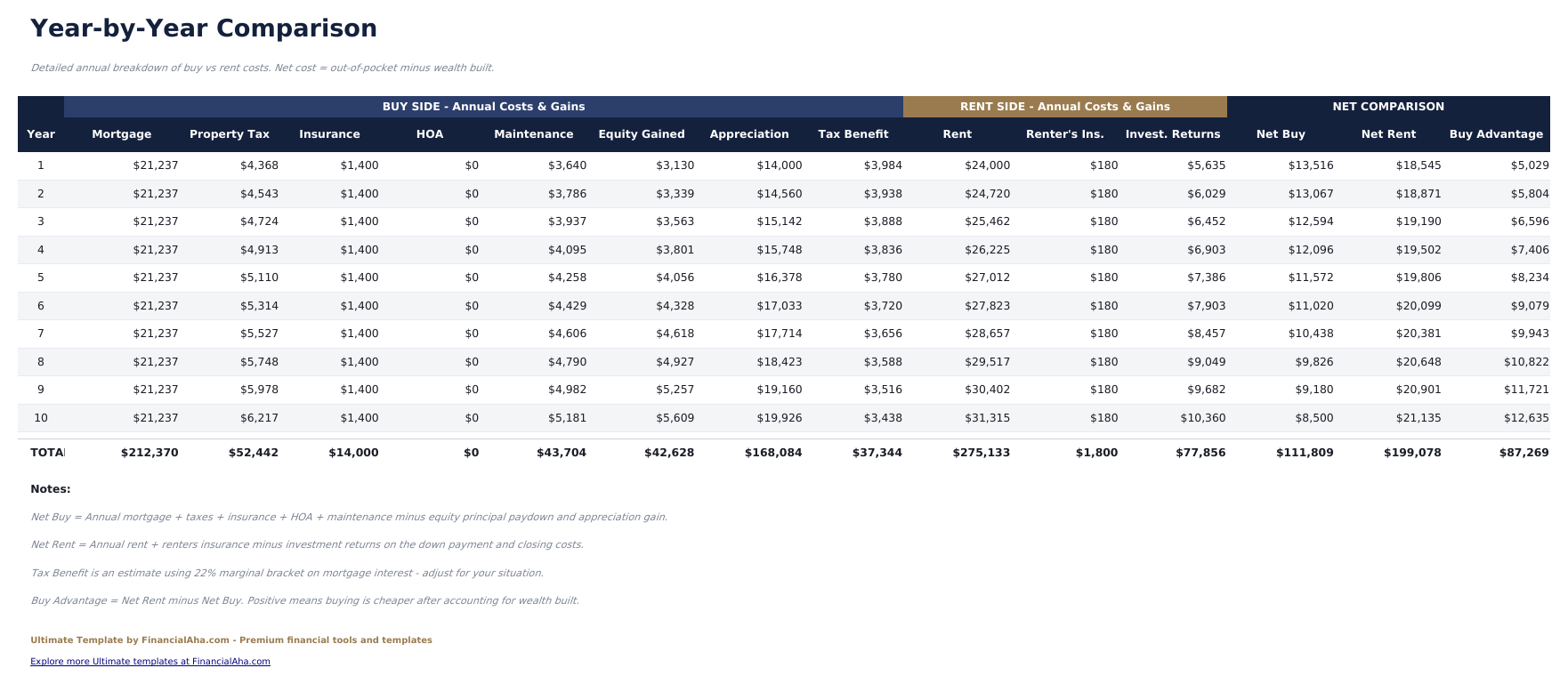Select the Equity Gained column header

pos(641,134)
